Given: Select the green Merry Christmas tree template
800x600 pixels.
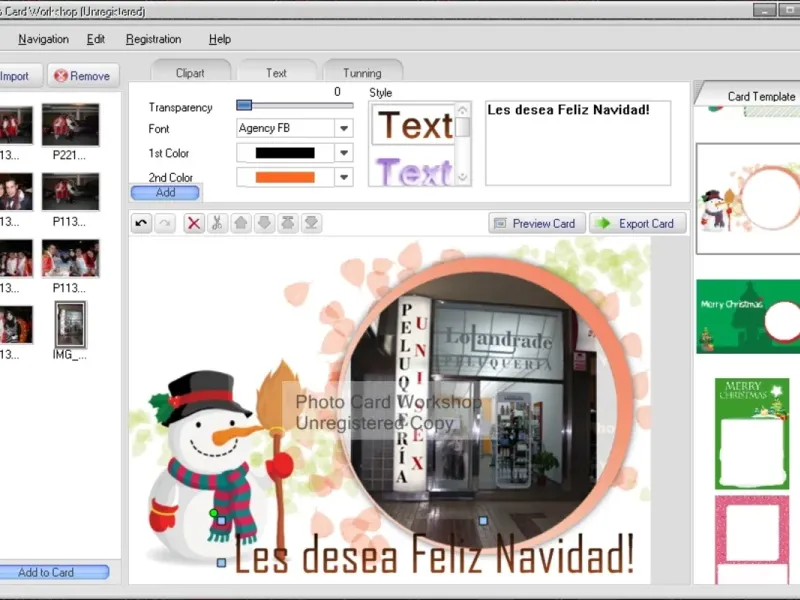Looking at the screenshot, I should [748, 316].
